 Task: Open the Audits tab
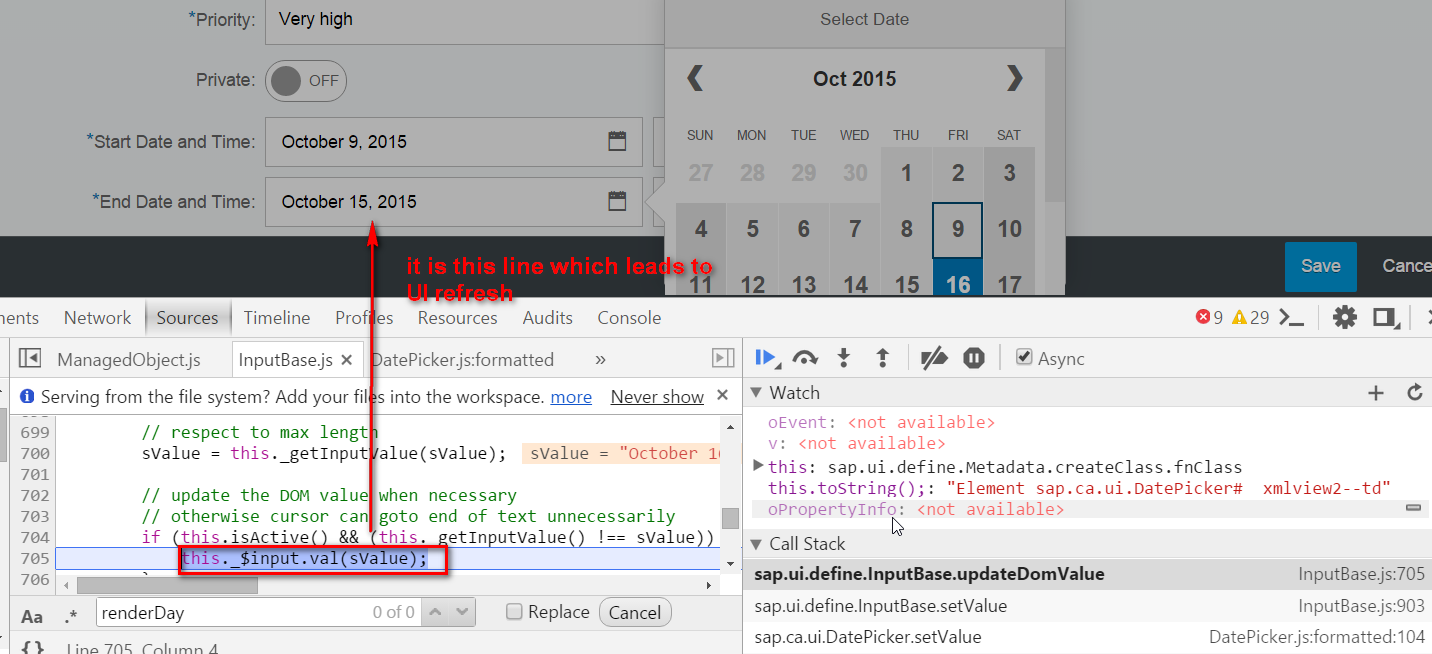pyautogui.click(x=547, y=318)
